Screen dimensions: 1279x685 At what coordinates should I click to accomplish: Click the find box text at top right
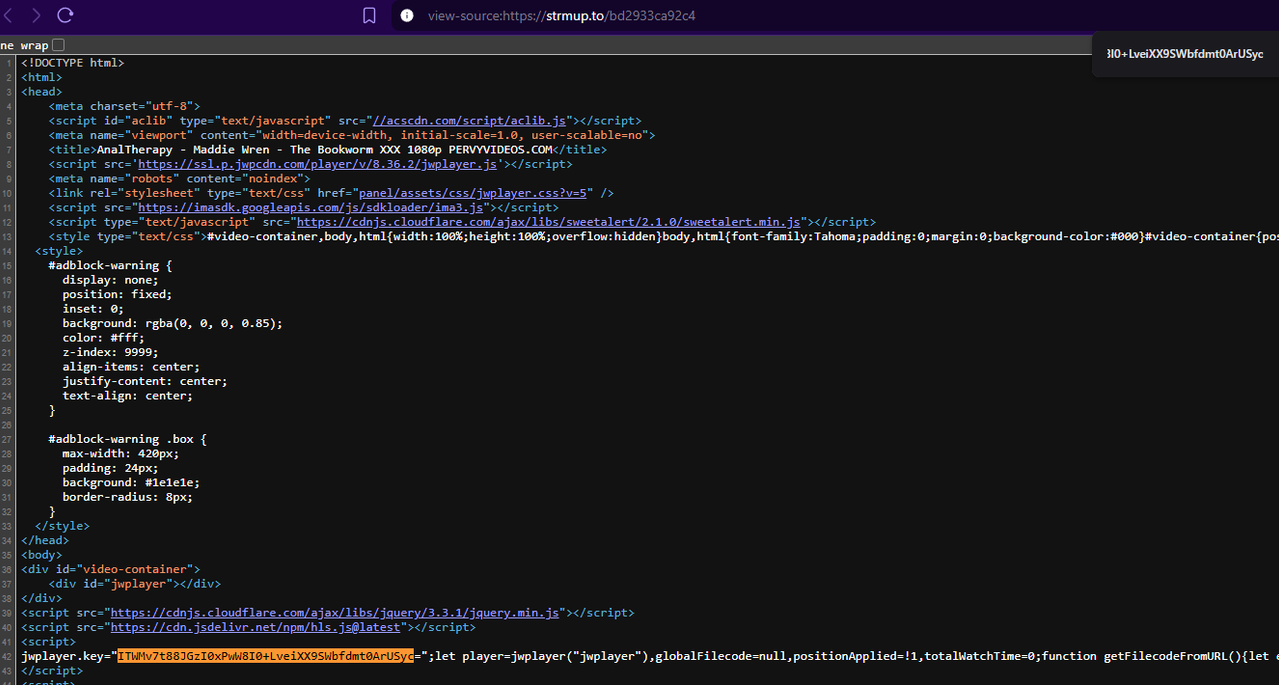1184,54
